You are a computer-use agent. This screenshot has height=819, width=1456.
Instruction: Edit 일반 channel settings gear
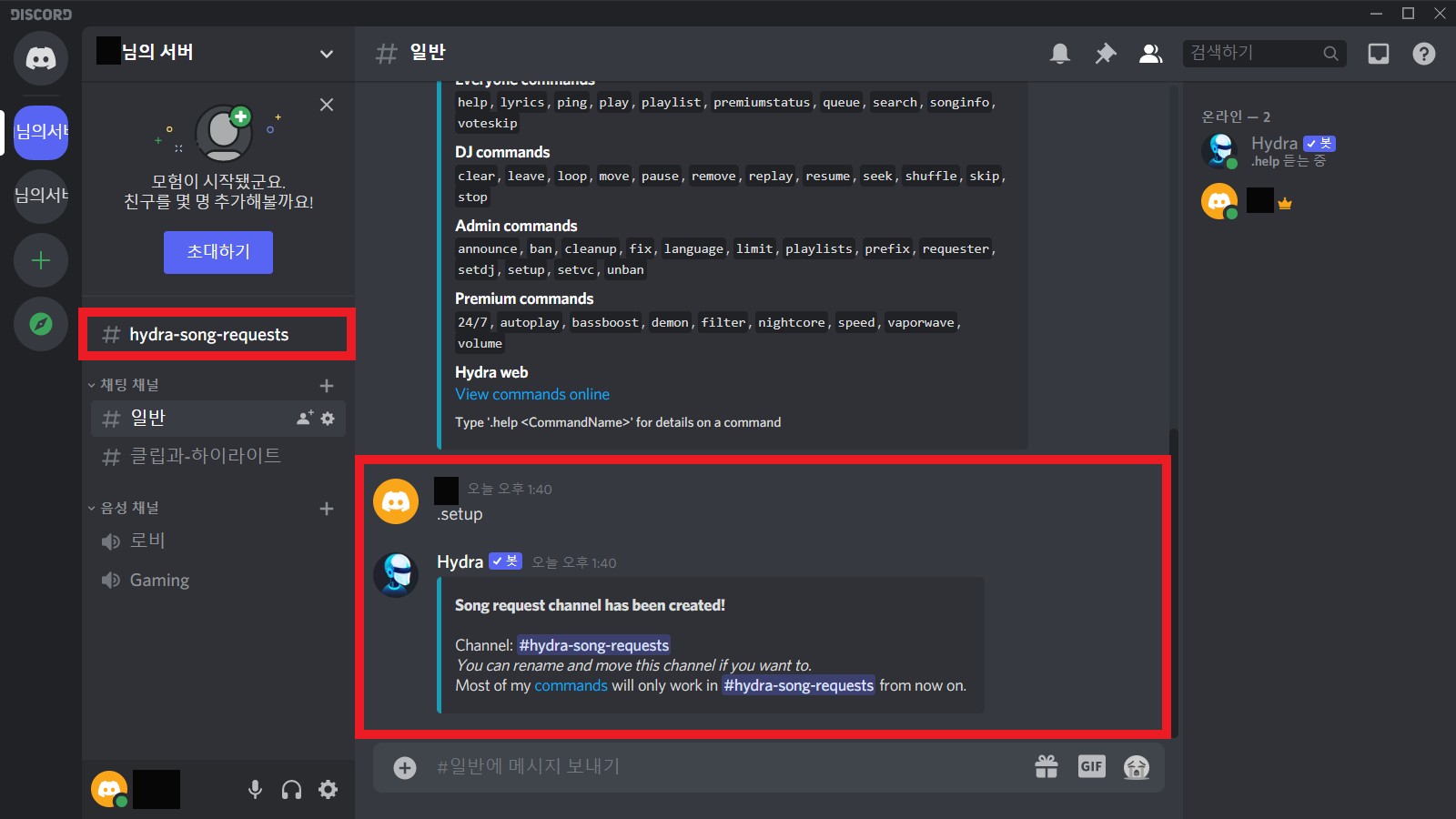[x=328, y=418]
